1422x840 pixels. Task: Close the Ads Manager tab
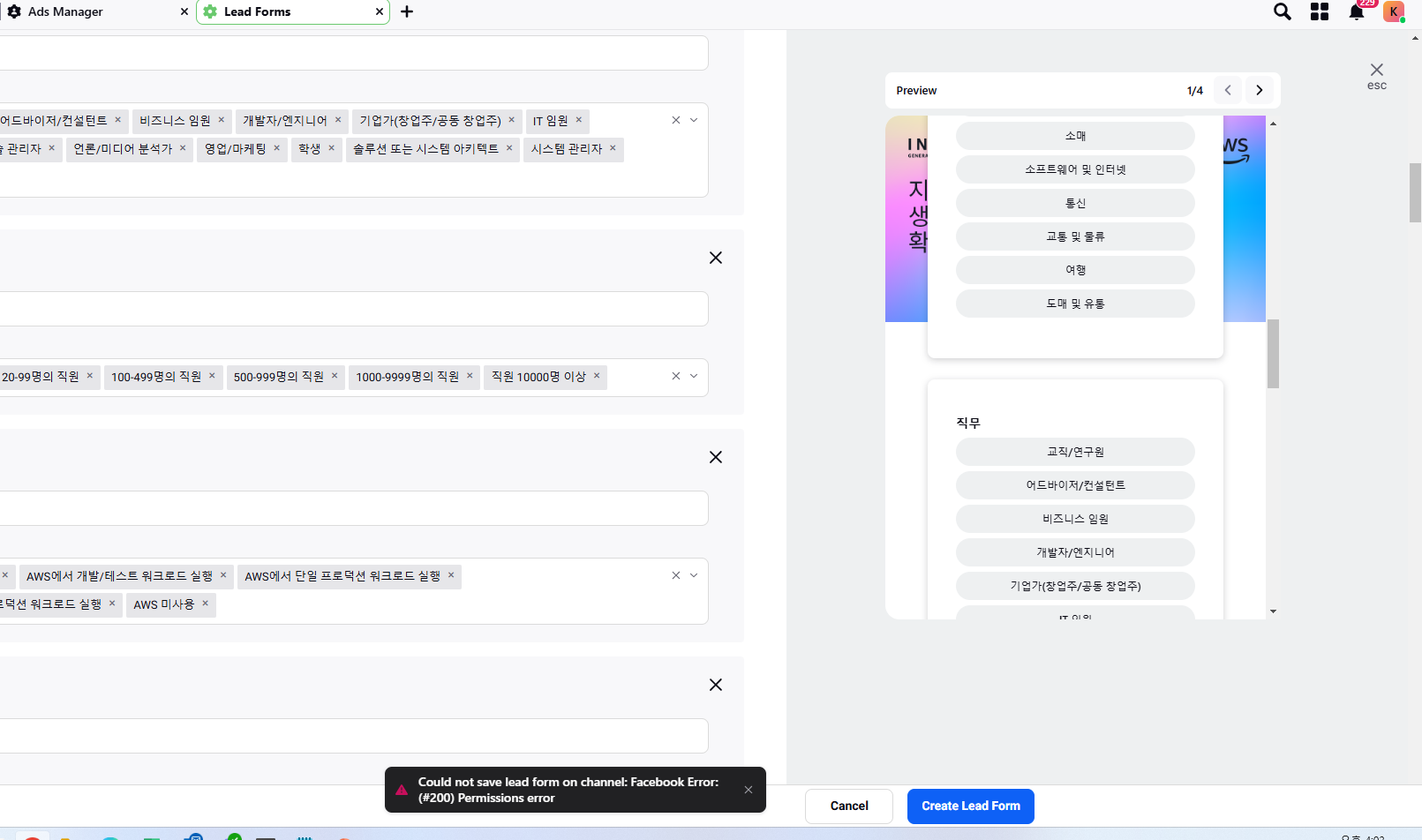184,11
